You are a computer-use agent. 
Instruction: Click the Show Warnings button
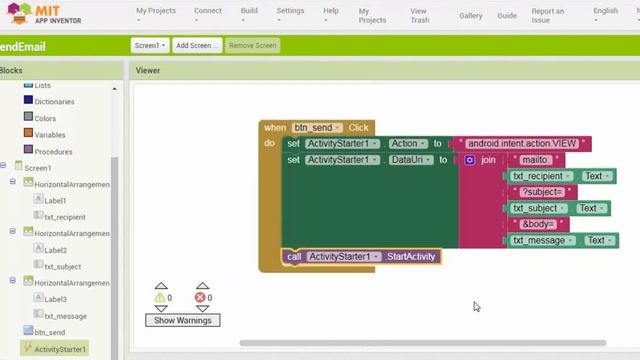[x=182, y=320]
